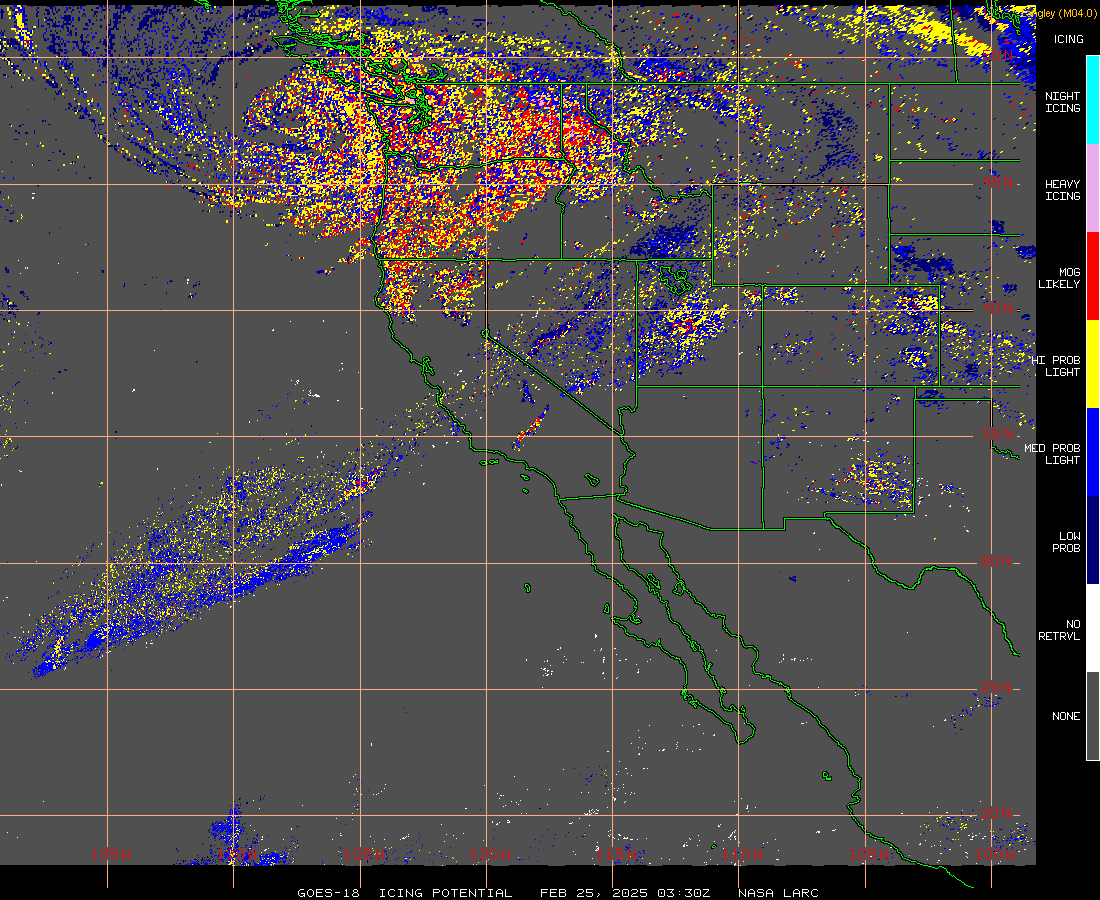Click the 135W longitude label
Screen dimensions: 1100x900
[111, 854]
